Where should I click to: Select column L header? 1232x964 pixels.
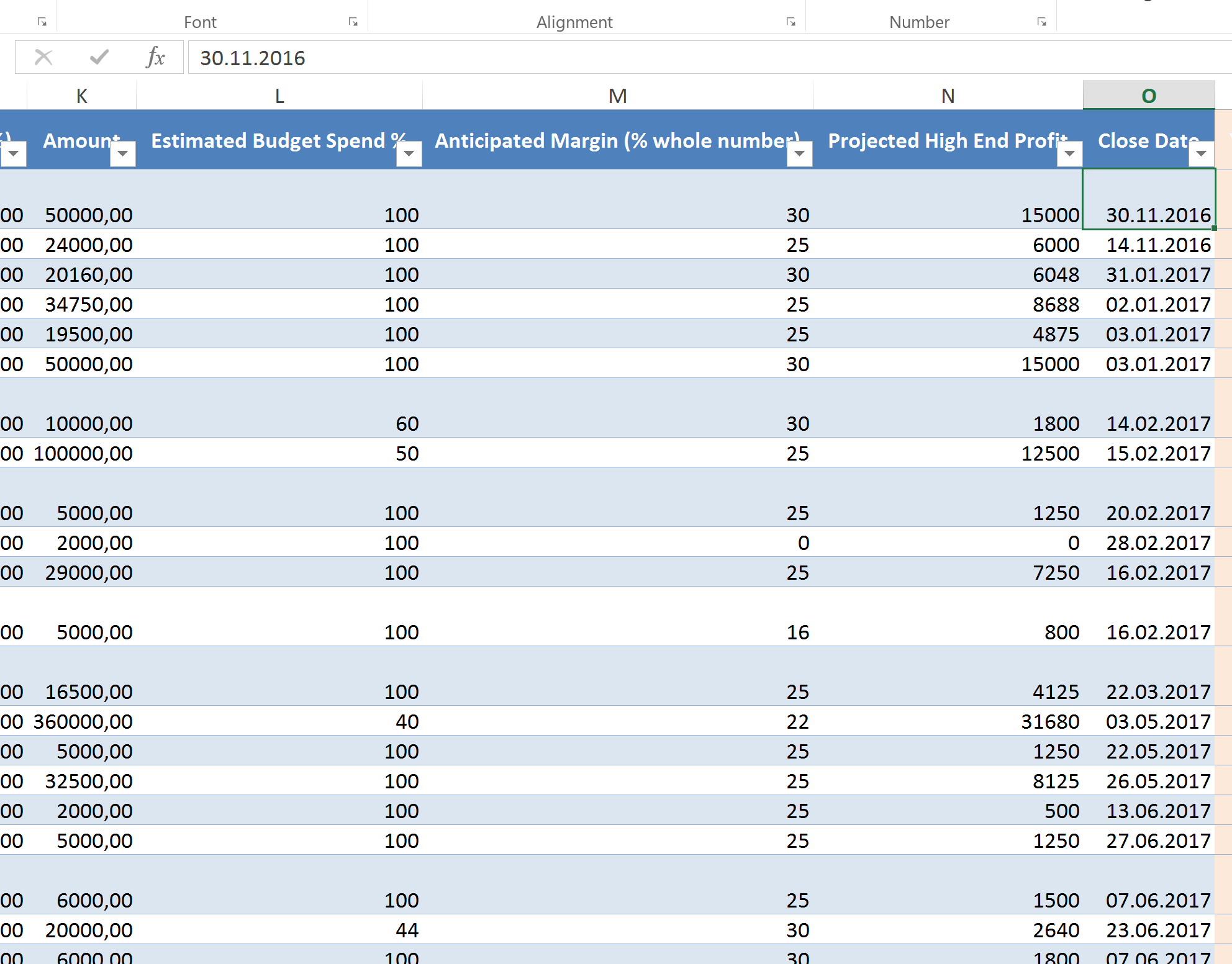(x=279, y=96)
